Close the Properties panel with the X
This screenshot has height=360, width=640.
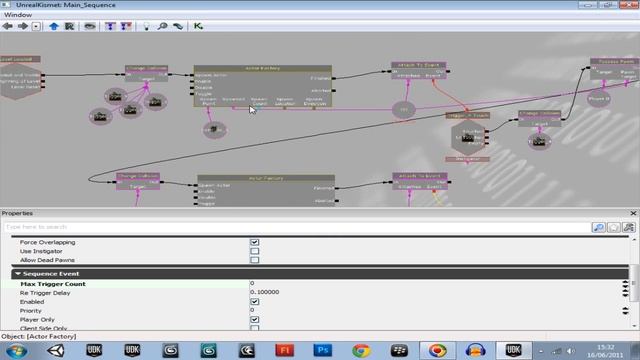tap(633, 213)
